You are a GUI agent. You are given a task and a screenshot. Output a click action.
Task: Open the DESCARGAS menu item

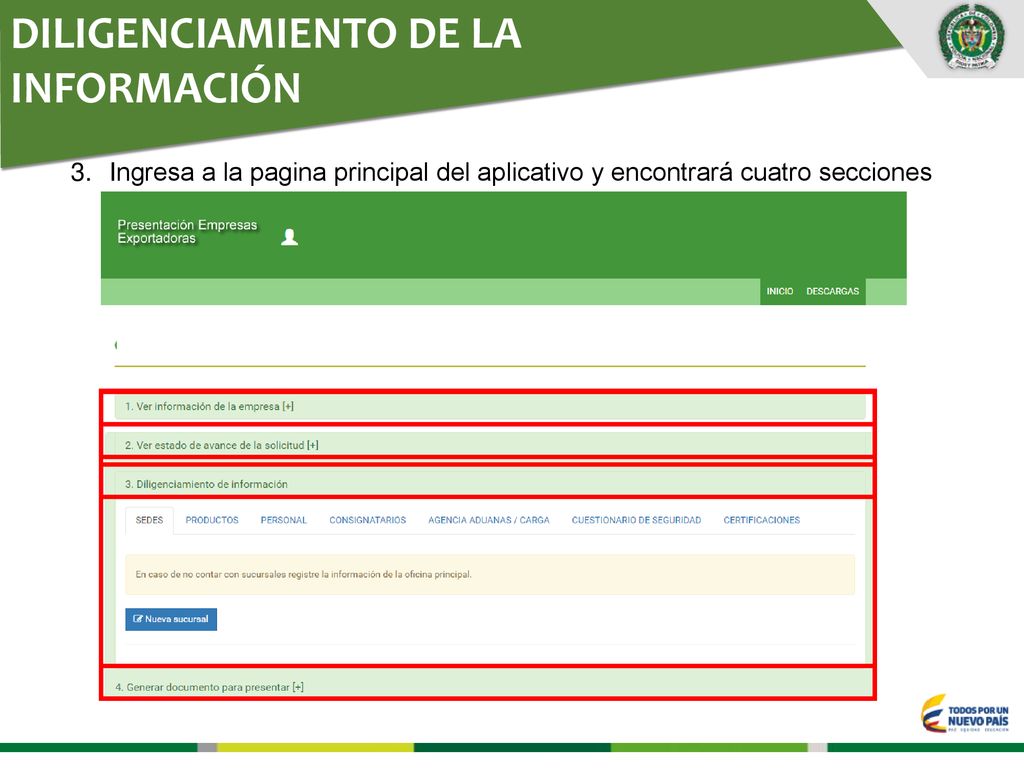pos(832,291)
